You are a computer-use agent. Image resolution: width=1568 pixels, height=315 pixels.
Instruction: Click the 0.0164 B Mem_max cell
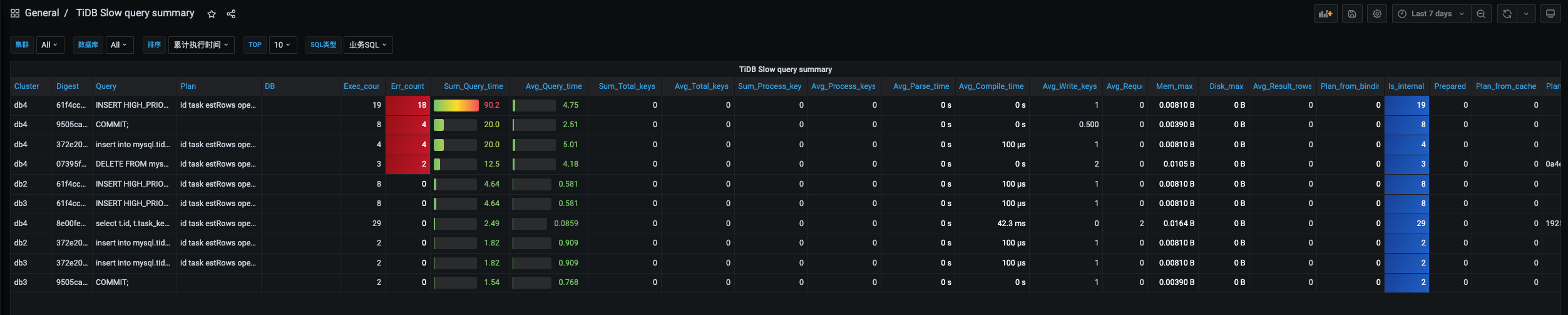(x=1173, y=224)
